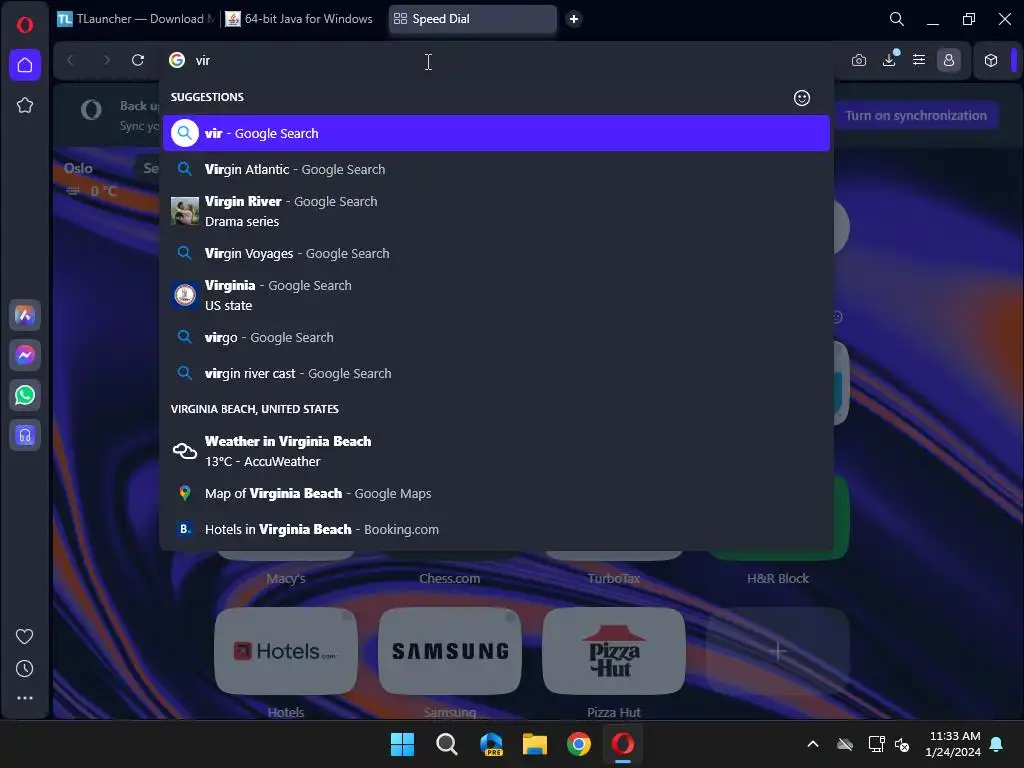
Task: Open Windows taskbar search
Action: pos(447,744)
